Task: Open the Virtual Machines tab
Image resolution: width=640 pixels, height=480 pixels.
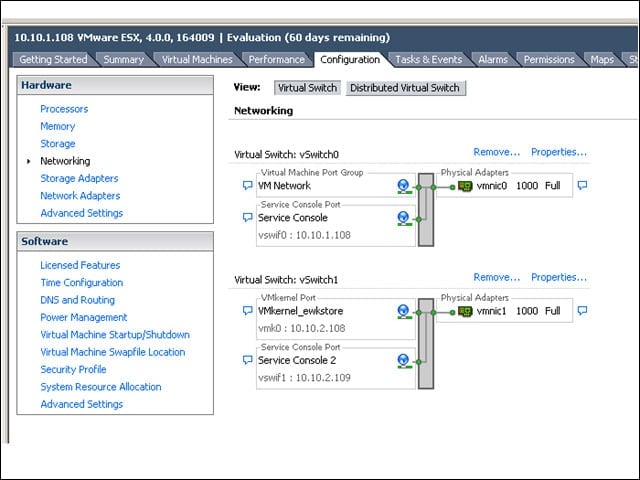Action: [197, 60]
